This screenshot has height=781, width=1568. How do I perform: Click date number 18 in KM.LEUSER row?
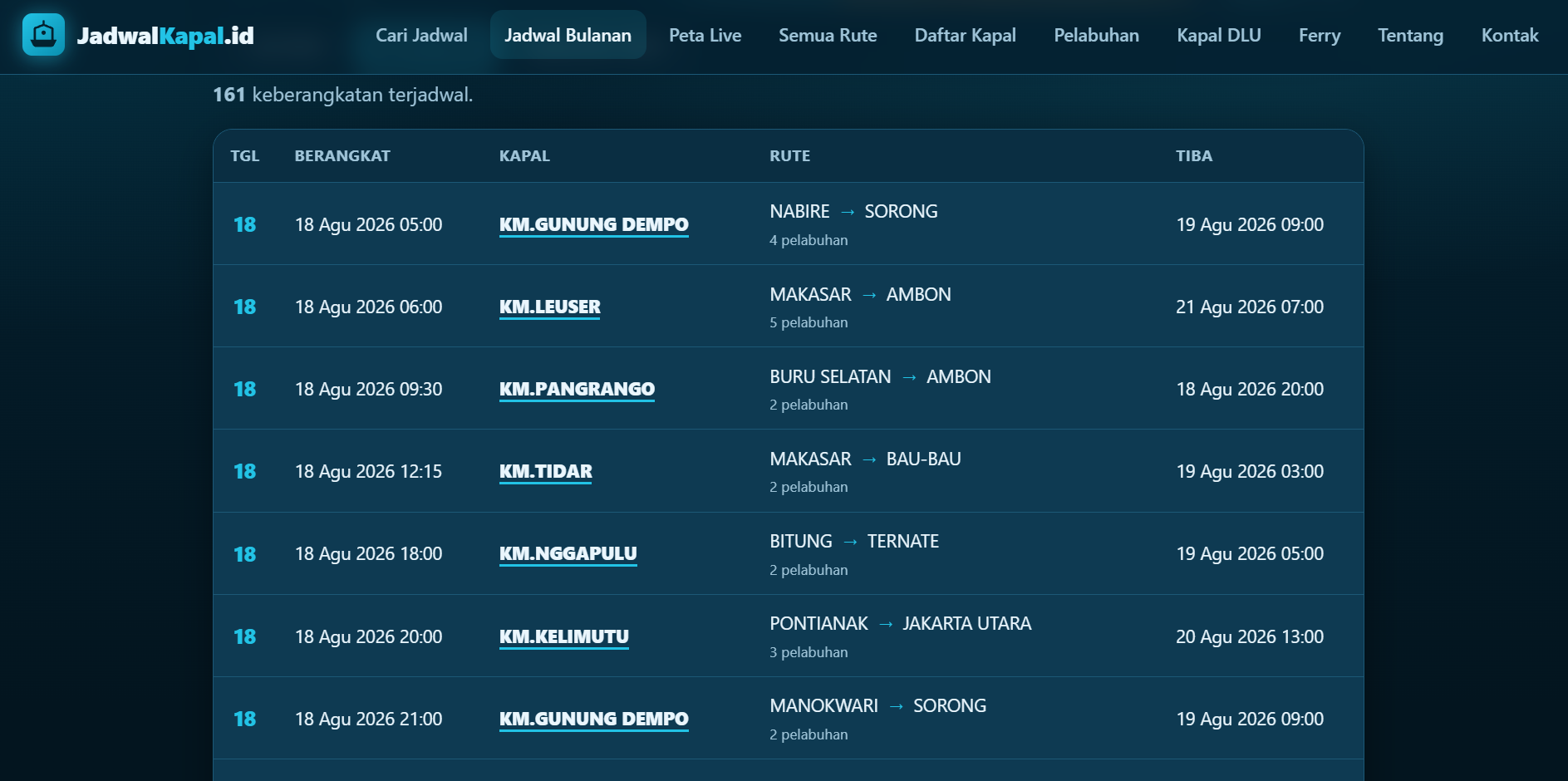tap(244, 307)
